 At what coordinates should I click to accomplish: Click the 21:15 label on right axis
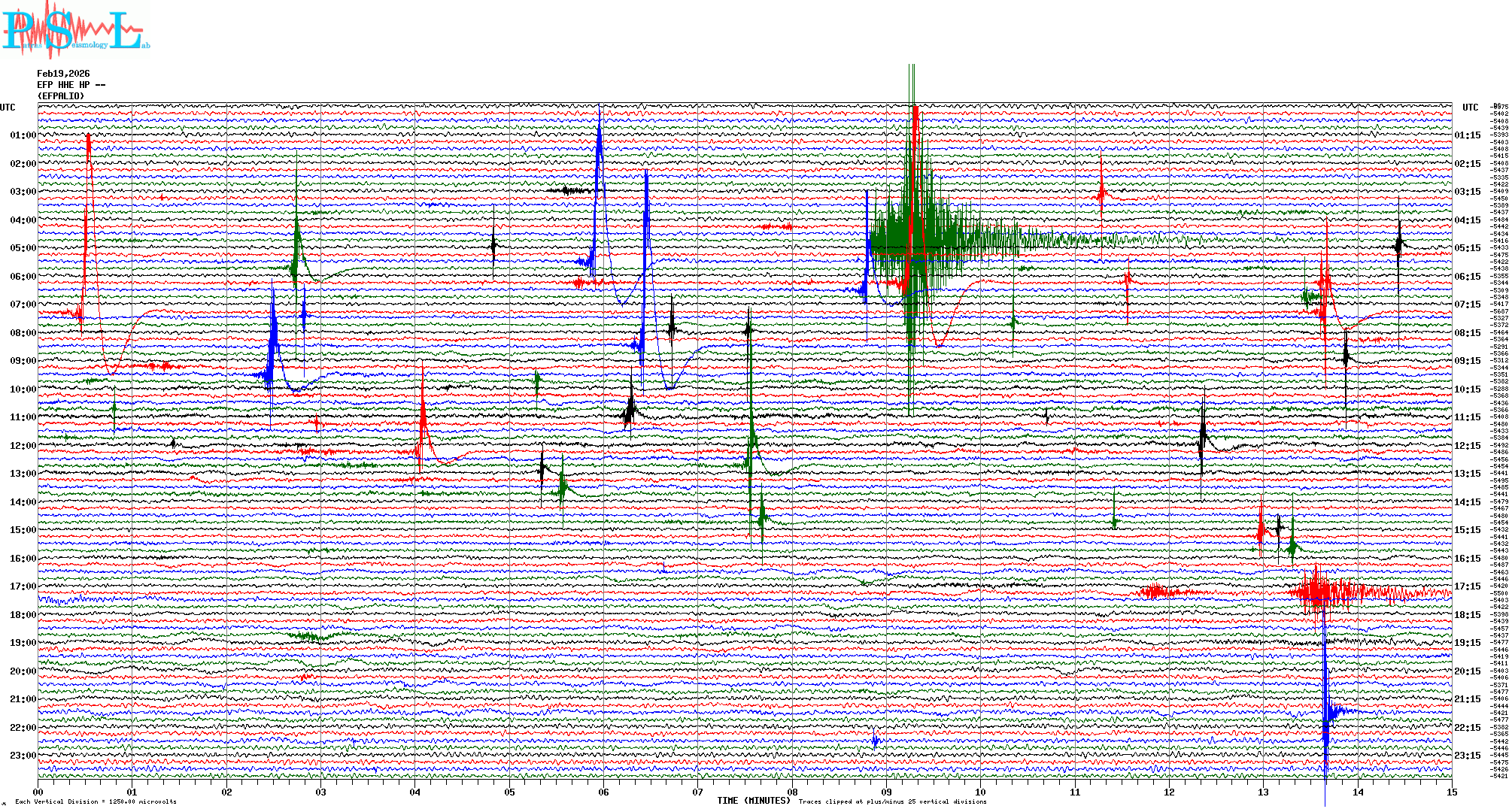(x=1467, y=699)
